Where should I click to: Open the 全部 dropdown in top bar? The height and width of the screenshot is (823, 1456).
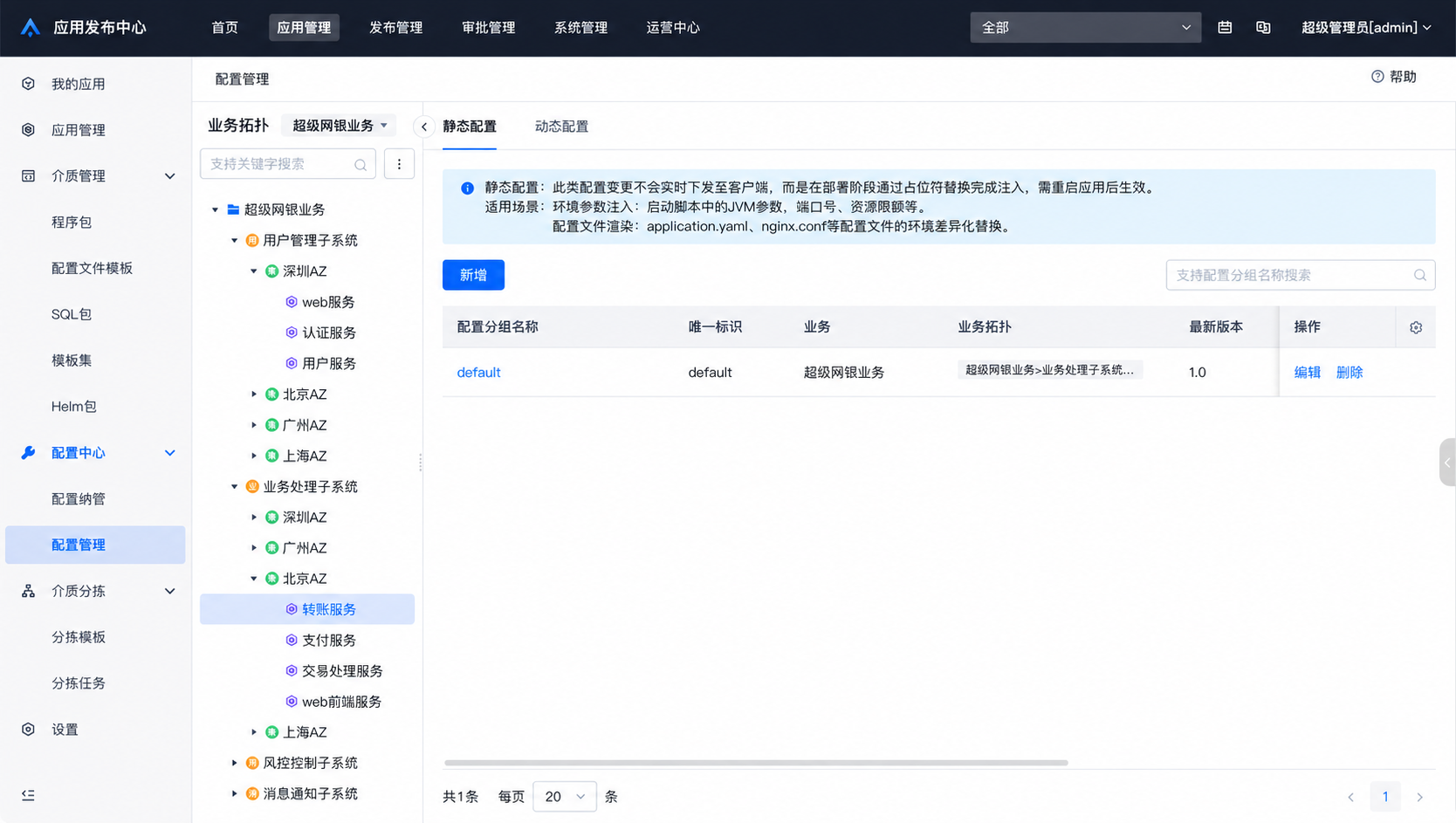point(1085,28)
